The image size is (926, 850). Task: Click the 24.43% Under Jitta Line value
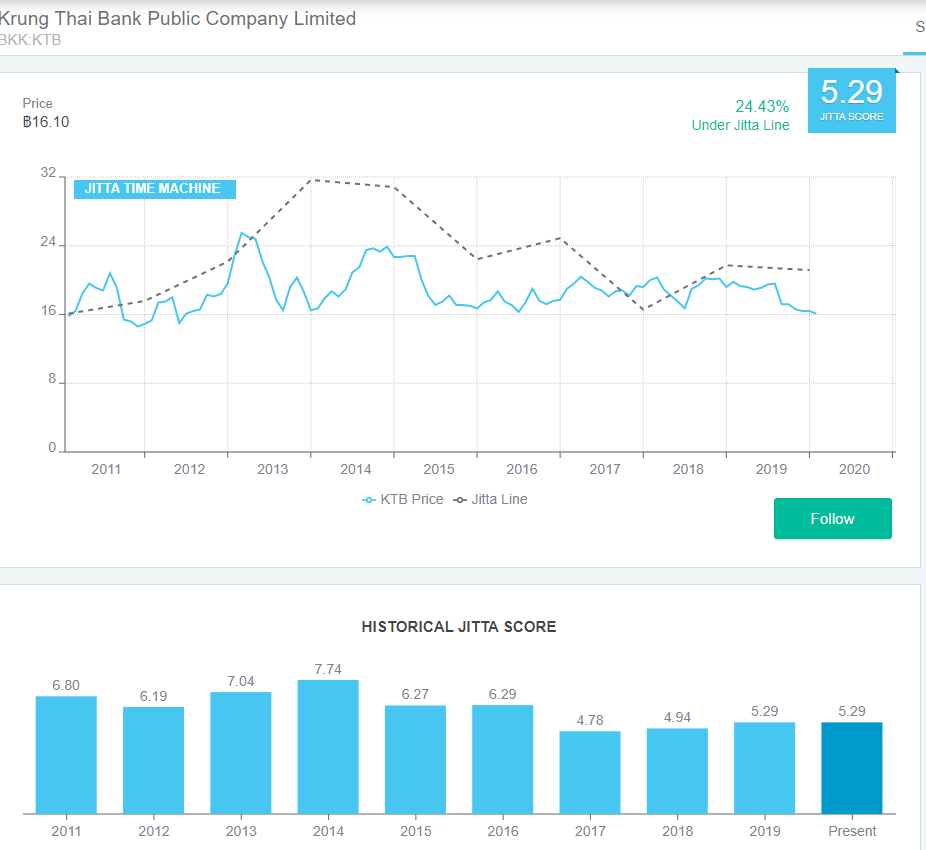point(741,115)
